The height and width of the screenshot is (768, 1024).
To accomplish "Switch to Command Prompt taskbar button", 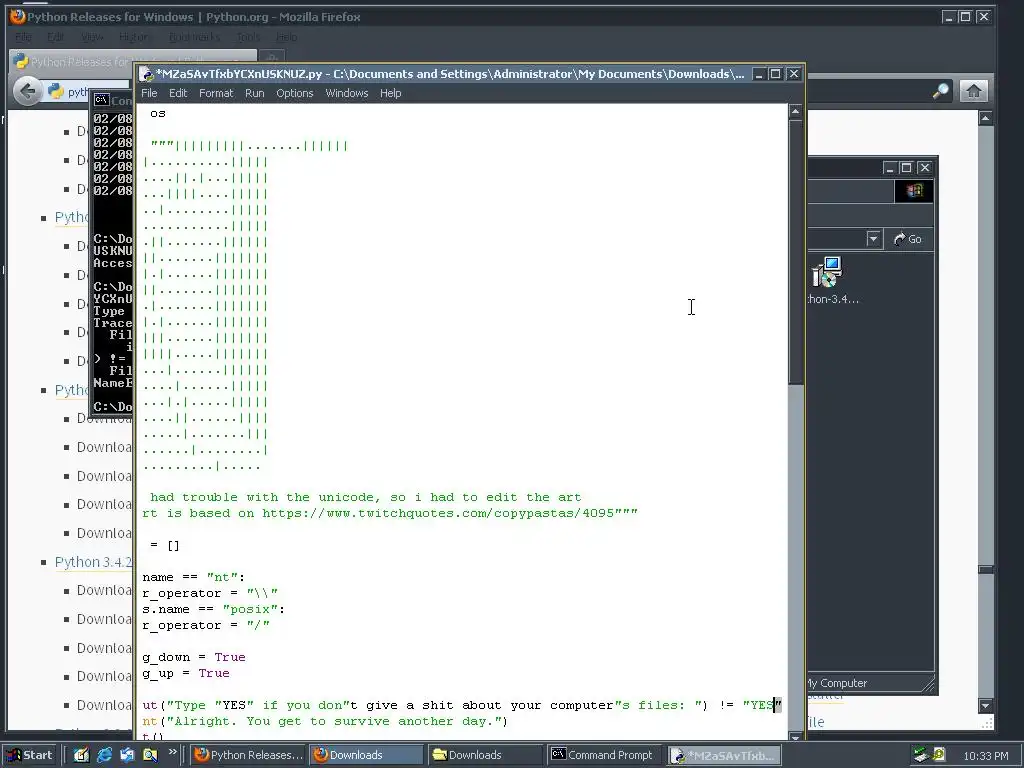I will (604, 755).
